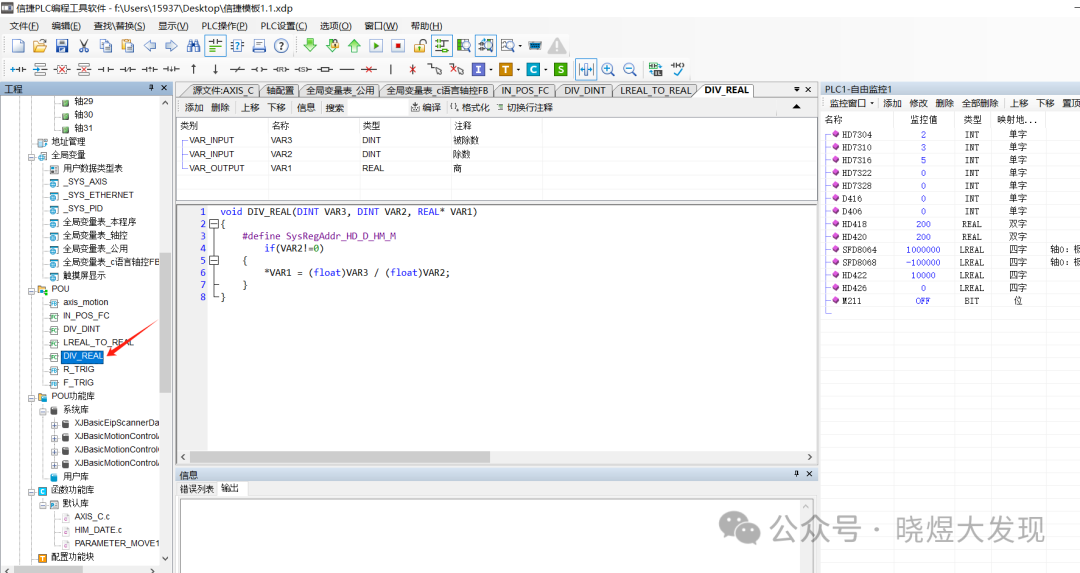The image size is (1080, 573).
Task: Select 地址管理 in project tree
Action: click(x=68, y=142)
